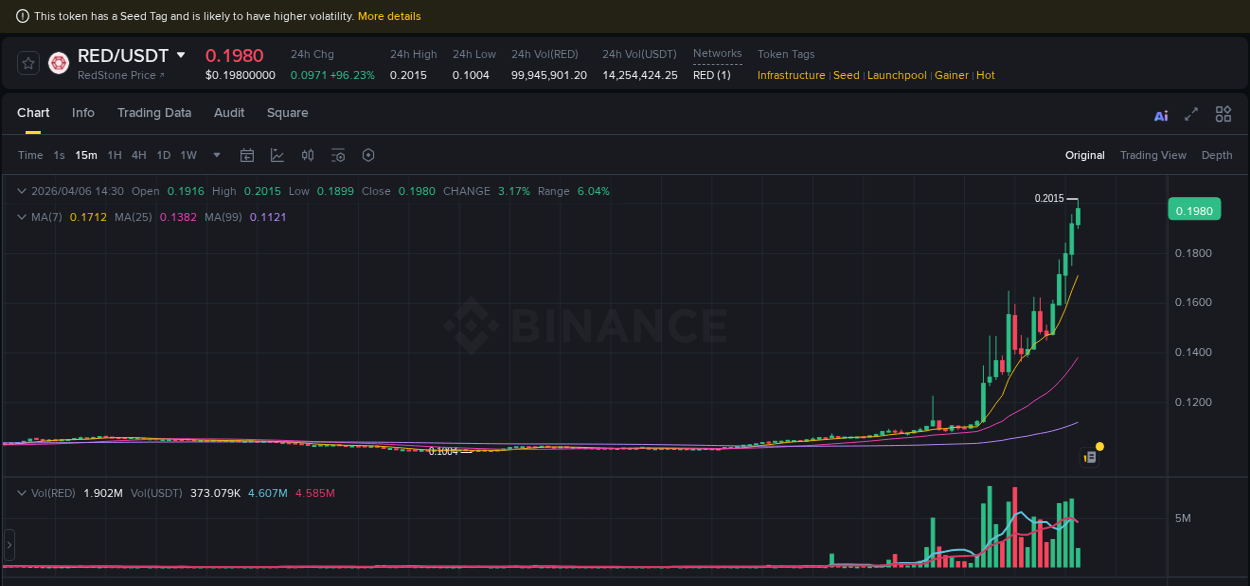Click the 0.1400 price axis label
The image size is (1250, 586).
click(1193, 353)
